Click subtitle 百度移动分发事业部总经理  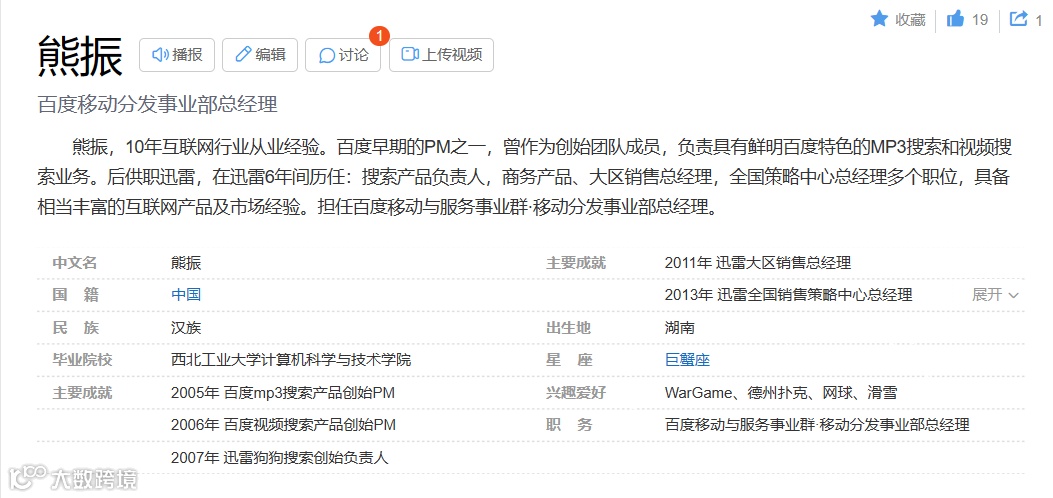tap(157, 105)
